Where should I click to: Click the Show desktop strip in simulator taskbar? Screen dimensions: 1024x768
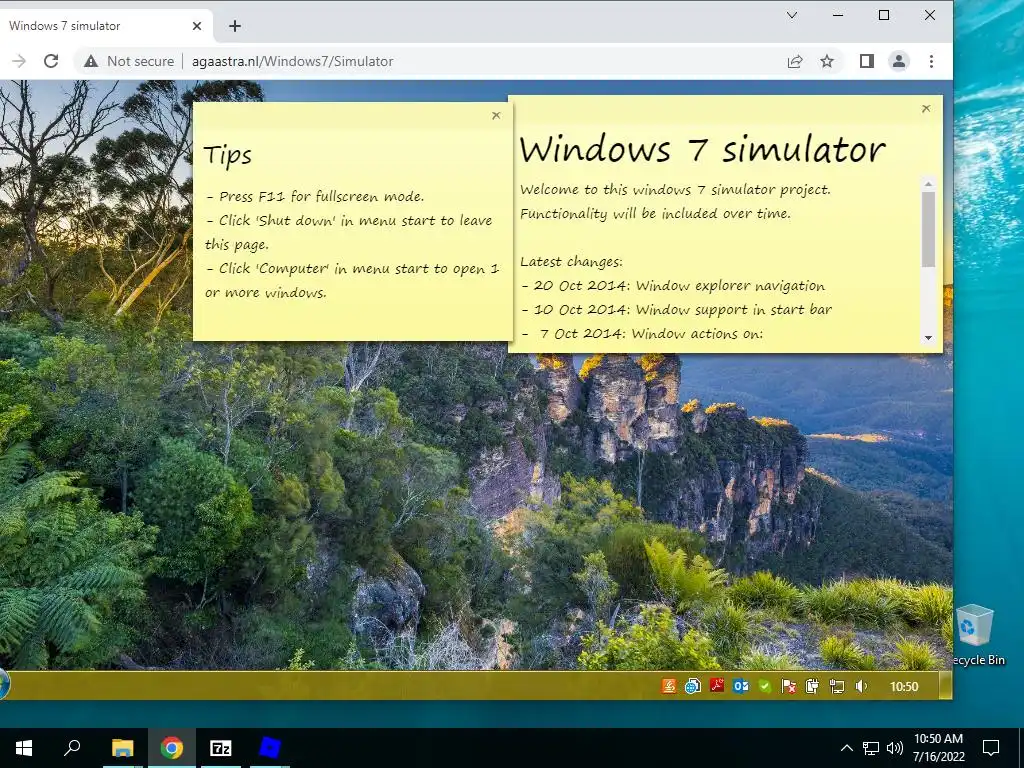[x=945, y=686]
